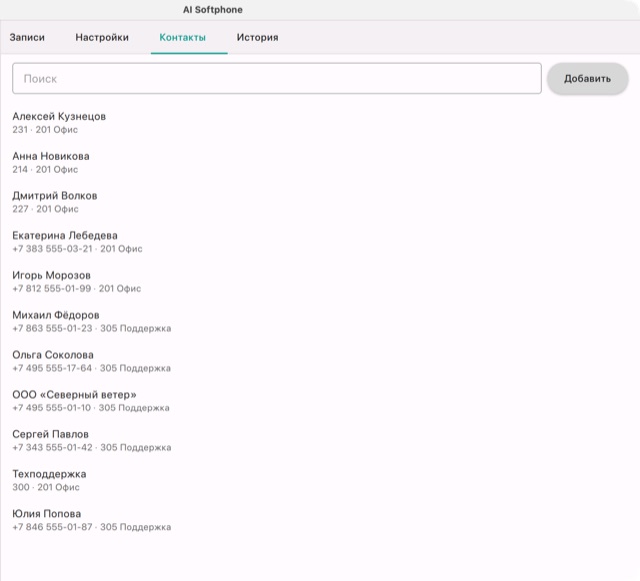640x581 pixels.
Task: Click number 231 · 201 Офис
Action: click(x=45, y=130)
